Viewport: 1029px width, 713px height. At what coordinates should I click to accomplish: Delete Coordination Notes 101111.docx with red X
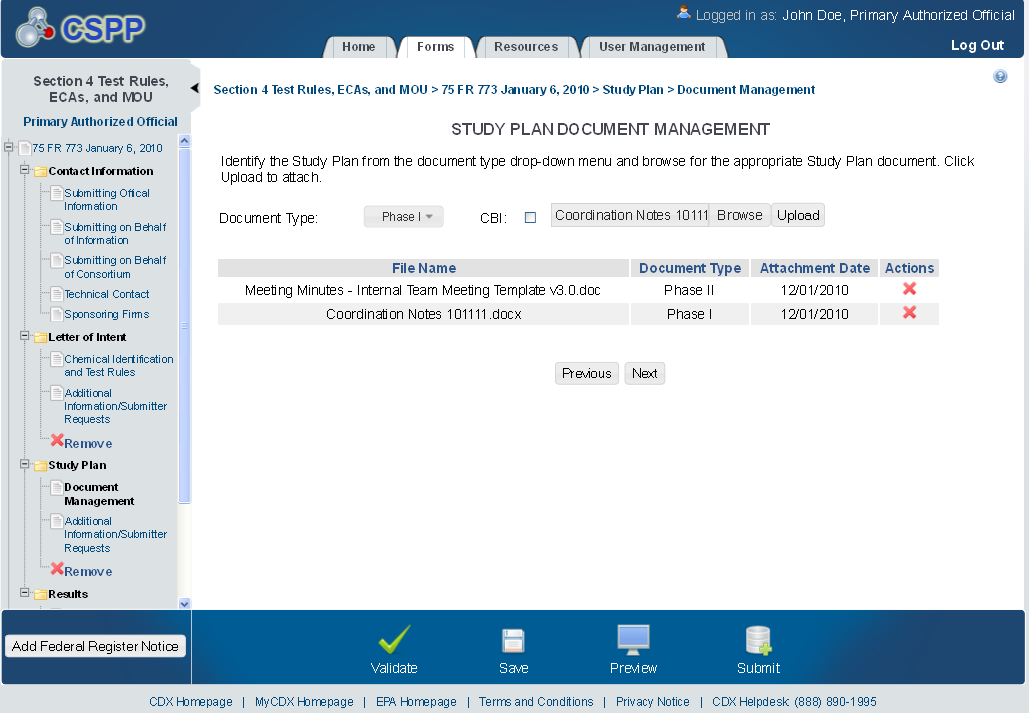pos(909,313)
